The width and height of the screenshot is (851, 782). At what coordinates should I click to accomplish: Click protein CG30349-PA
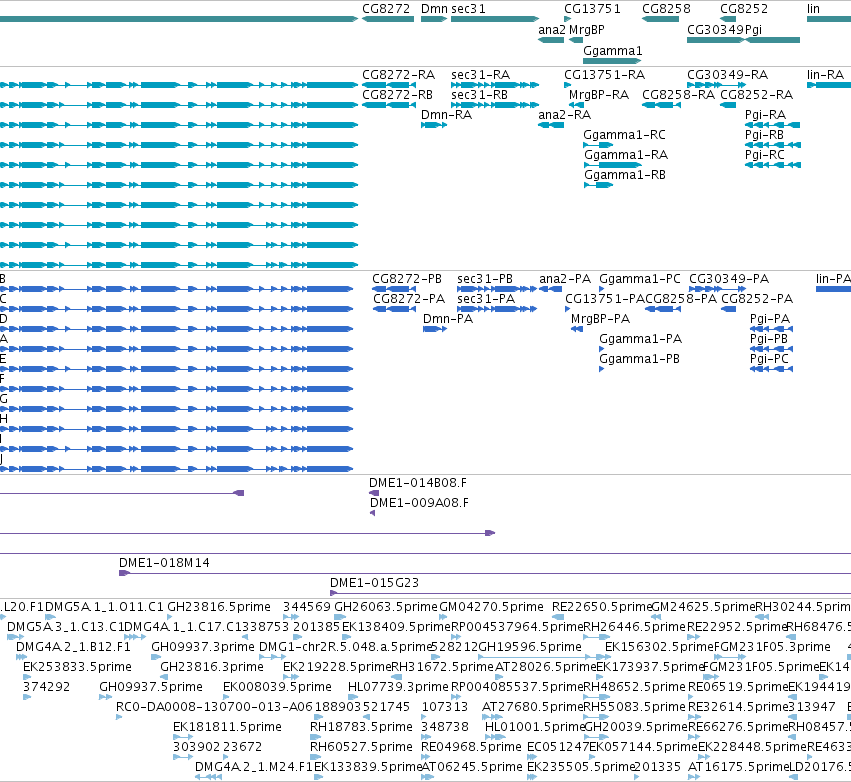coord(729,278)
